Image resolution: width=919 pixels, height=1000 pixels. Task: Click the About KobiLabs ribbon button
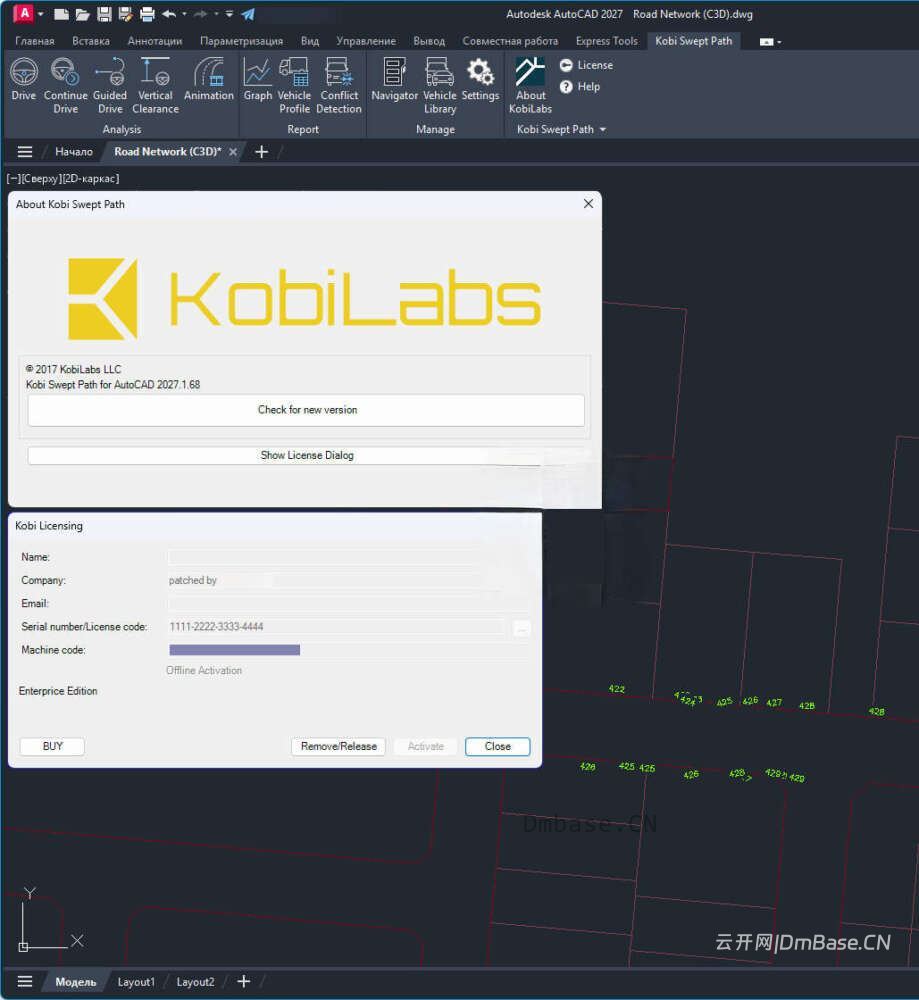(530, 85)
